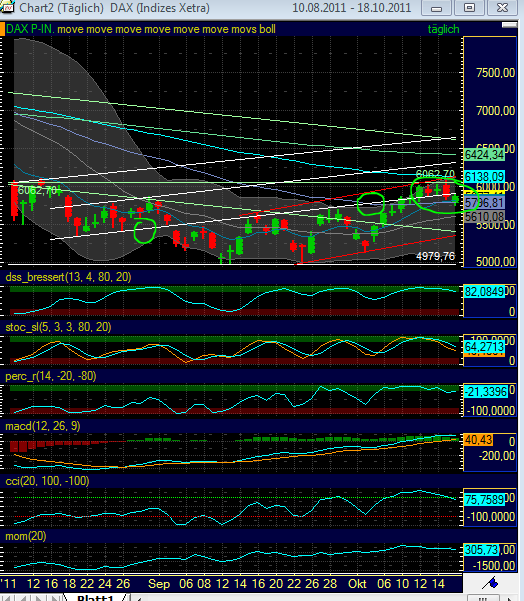
Task: Close the Chart2 window
Action: pyautogui.click(x=502, y=8)
